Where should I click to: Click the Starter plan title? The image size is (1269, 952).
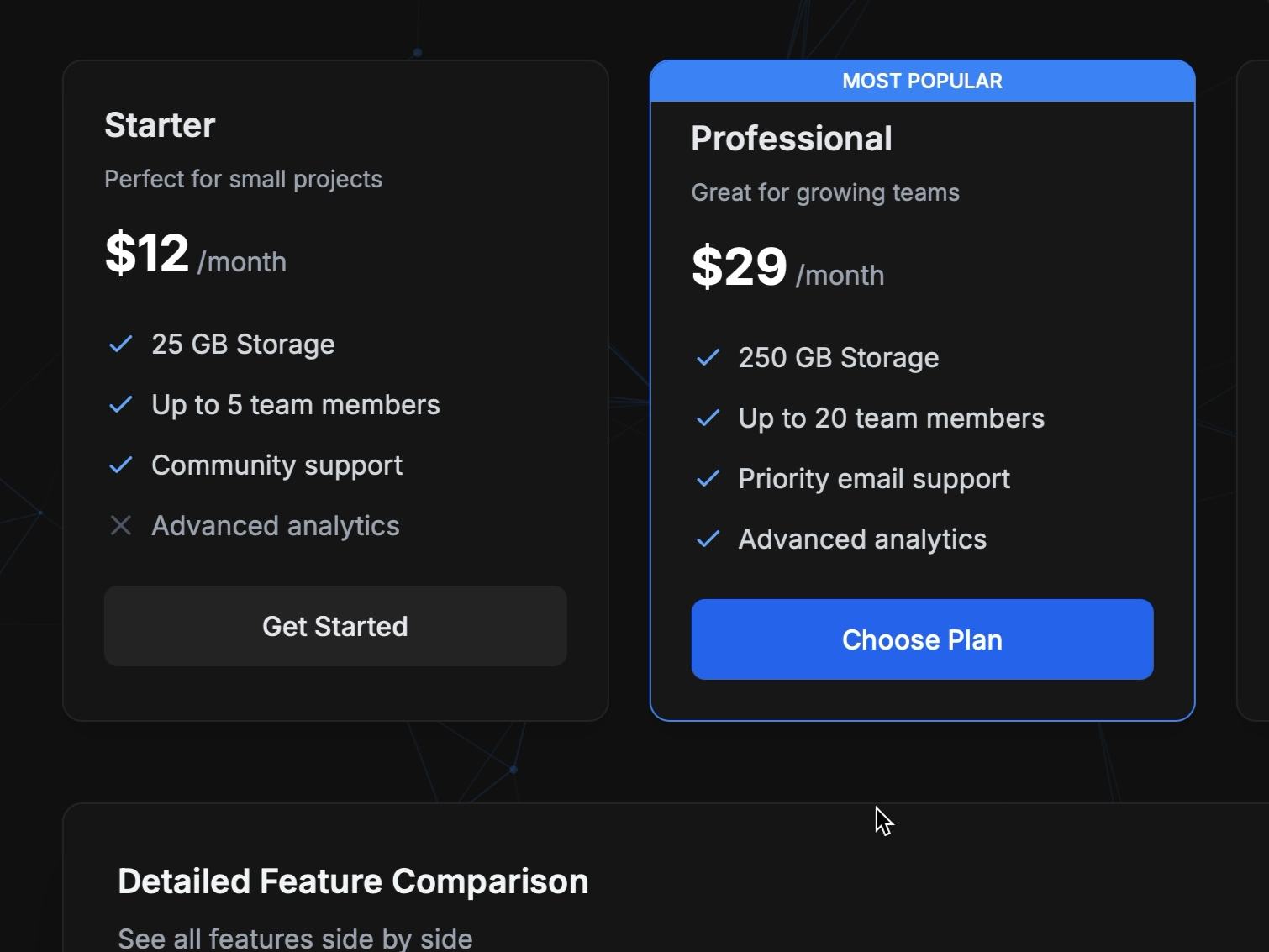pos(161,124)
